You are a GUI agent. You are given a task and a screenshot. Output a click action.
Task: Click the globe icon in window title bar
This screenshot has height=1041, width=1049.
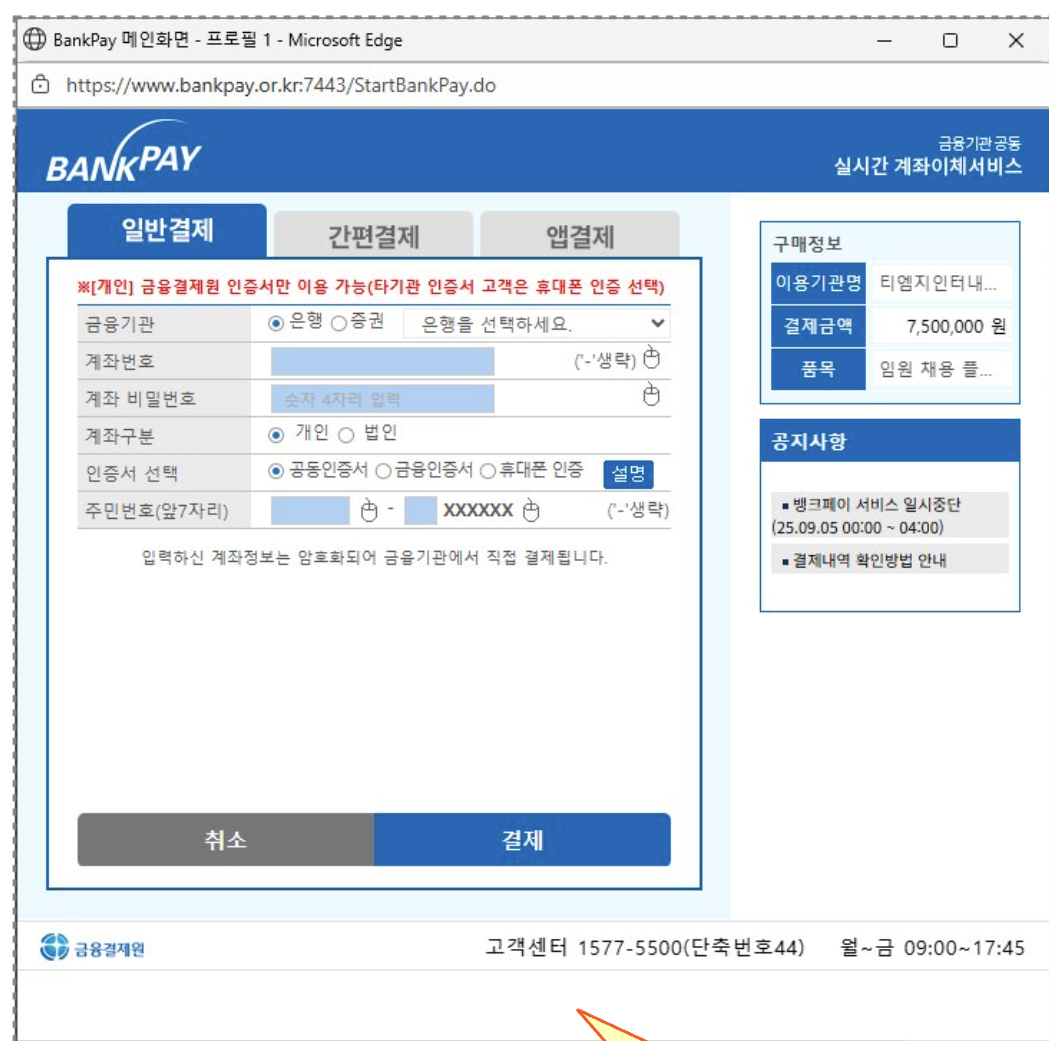pos(35,39)
